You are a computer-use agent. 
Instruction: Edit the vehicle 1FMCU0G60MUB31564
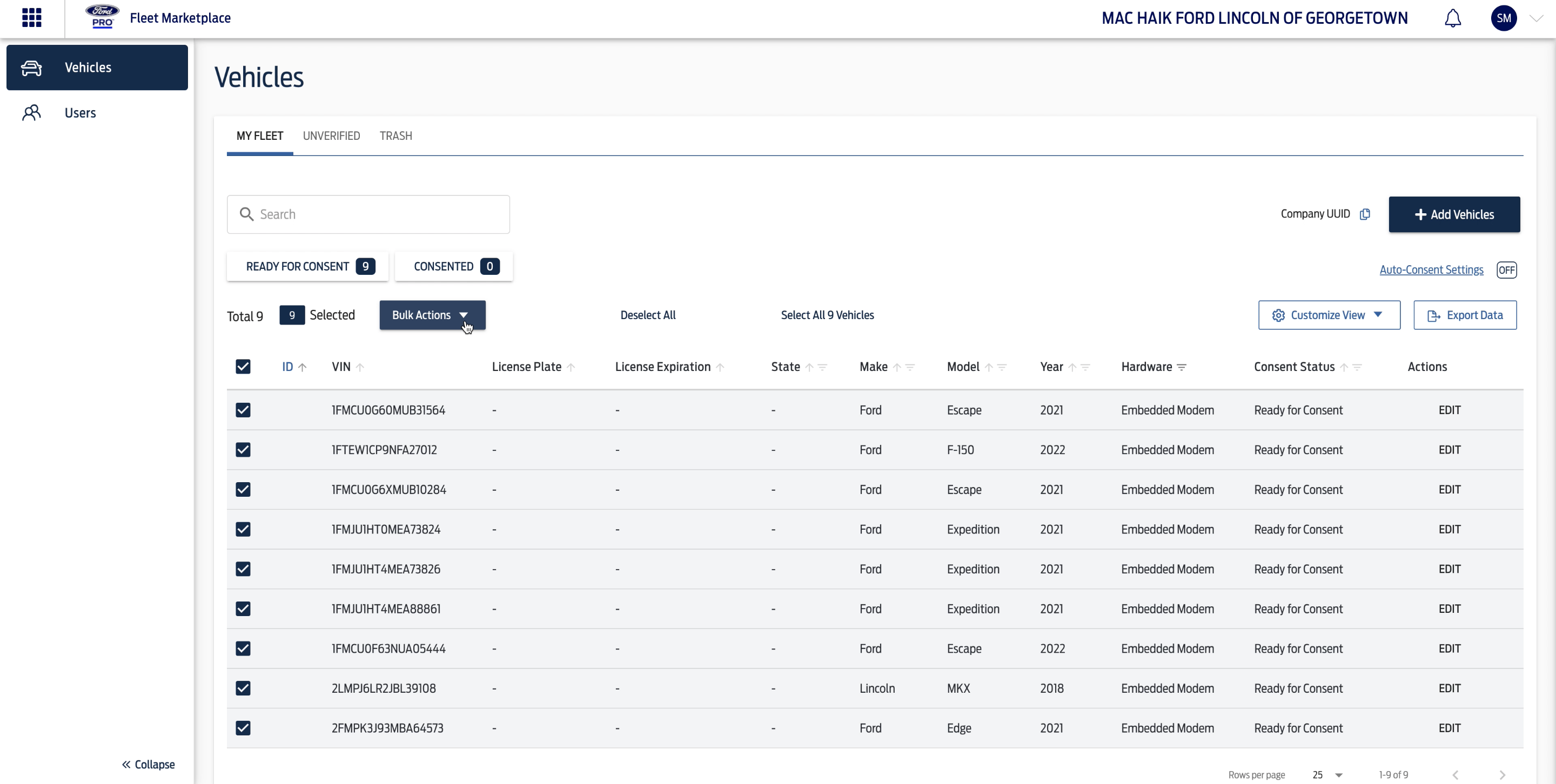[x=1449, y=410]
